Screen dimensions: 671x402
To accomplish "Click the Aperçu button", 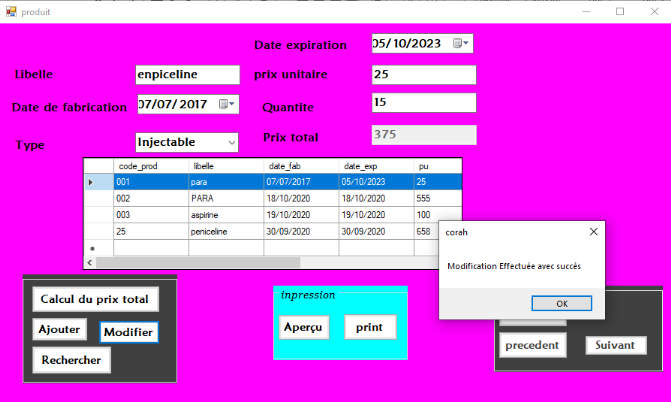I will (x=304, y=328).
